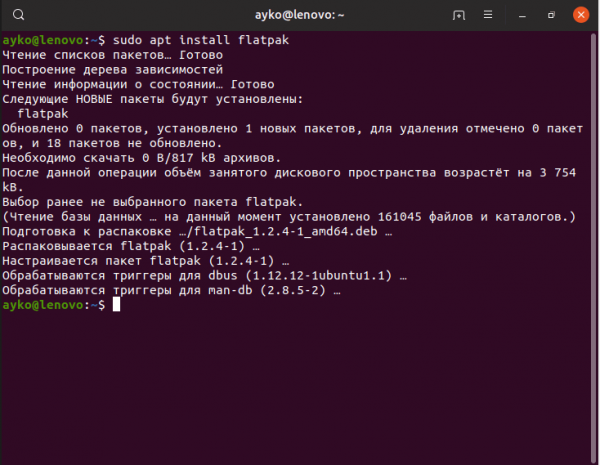Click the indented package name 'flatpak'
600x465 pixels.
click(42, 114)
